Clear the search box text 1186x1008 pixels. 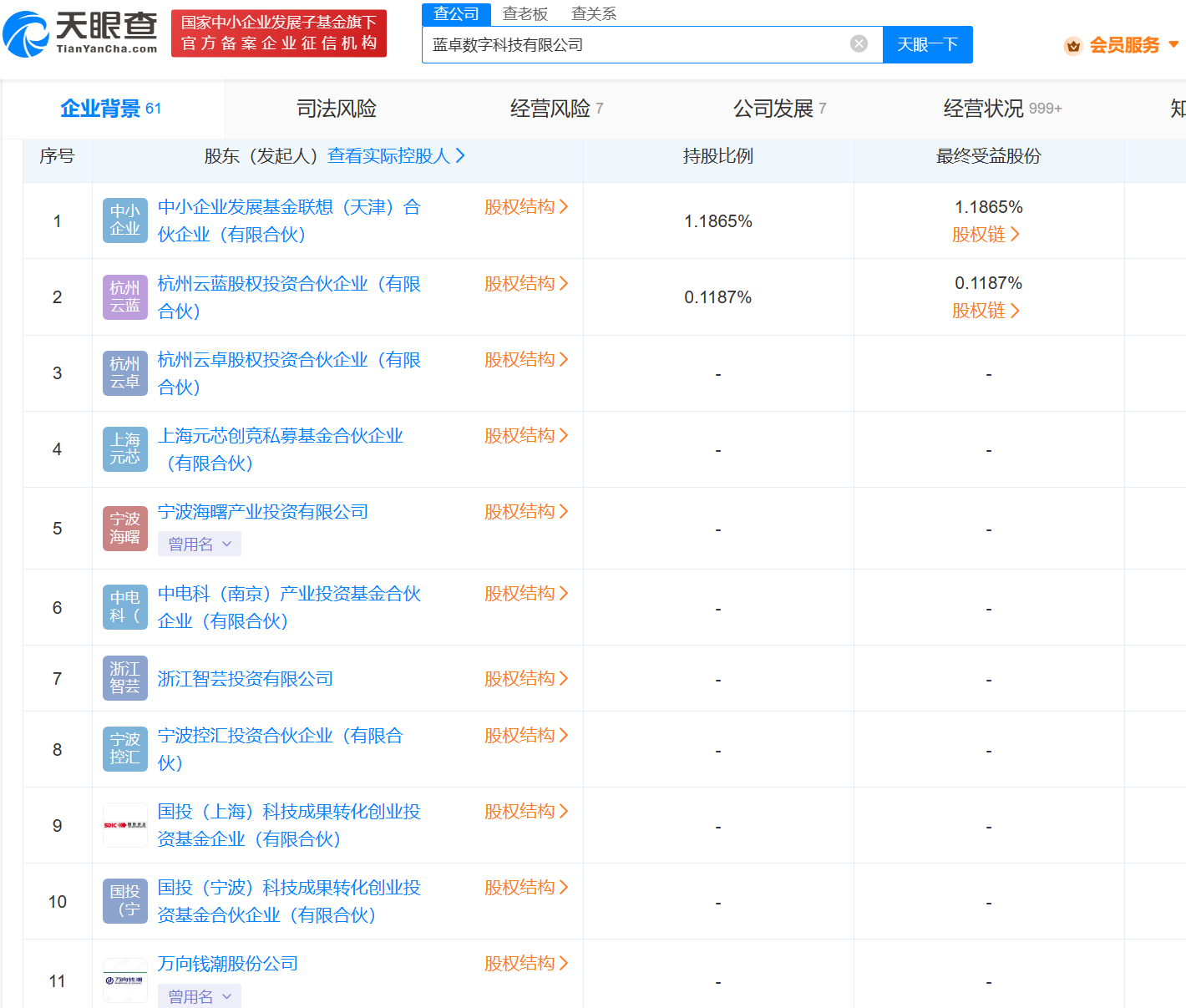(859, 44)
